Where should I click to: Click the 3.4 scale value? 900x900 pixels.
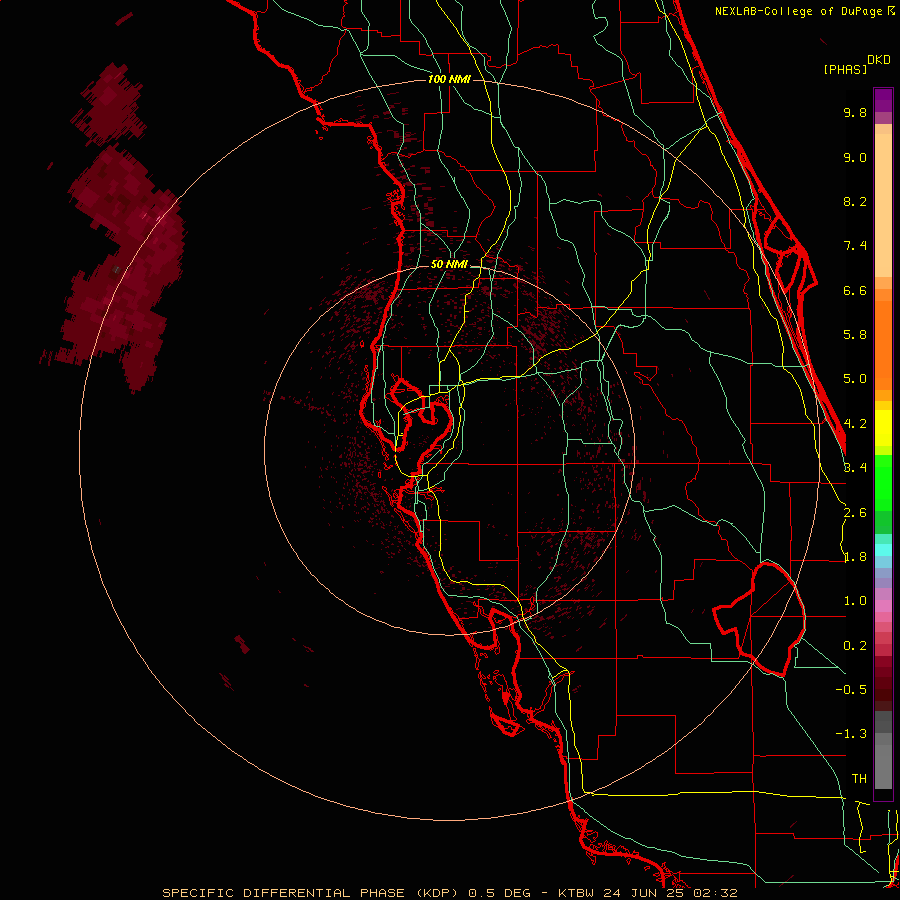[855, 468]
